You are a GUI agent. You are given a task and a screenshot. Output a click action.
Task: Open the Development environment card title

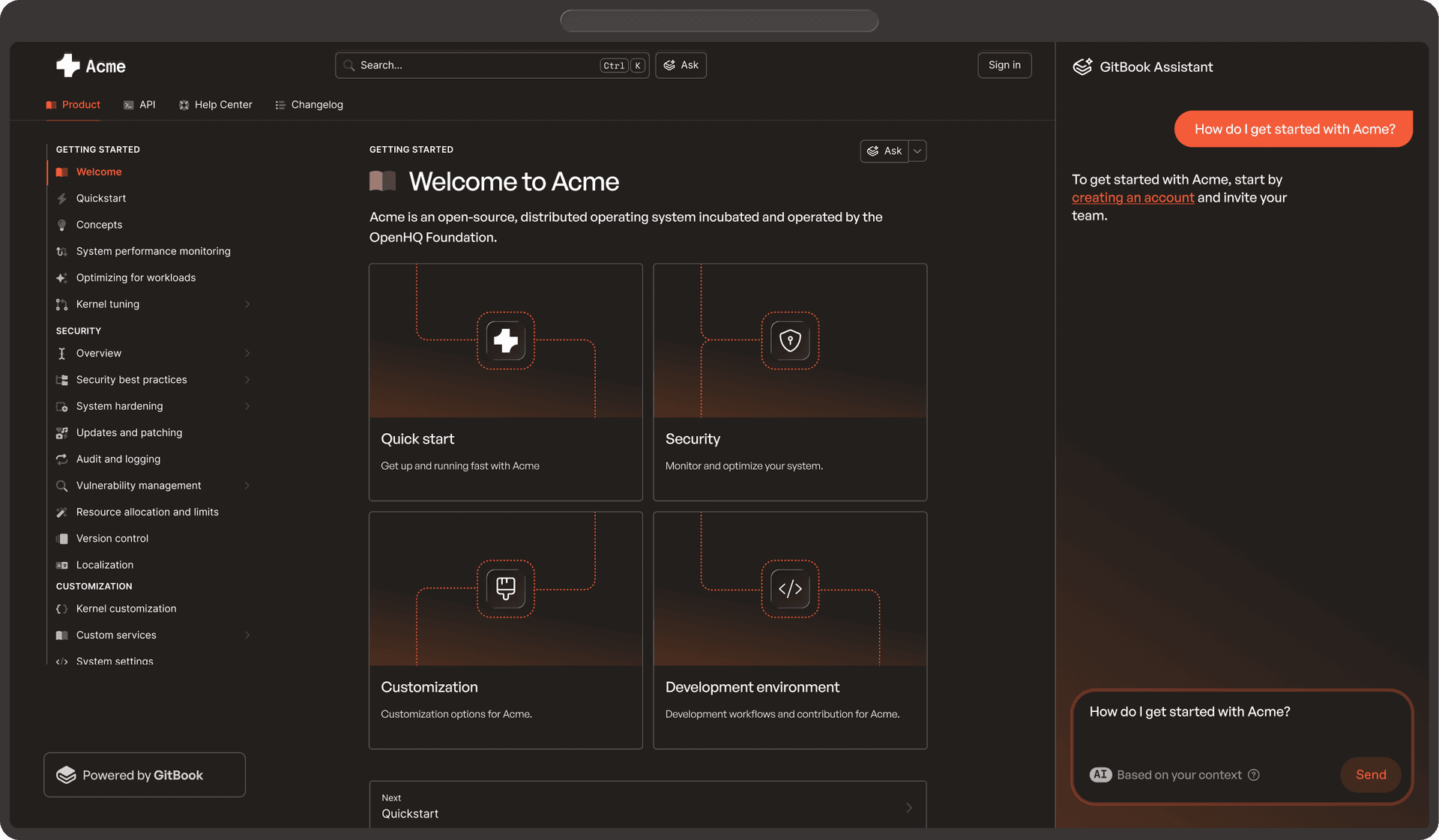[x=752, y=687]
